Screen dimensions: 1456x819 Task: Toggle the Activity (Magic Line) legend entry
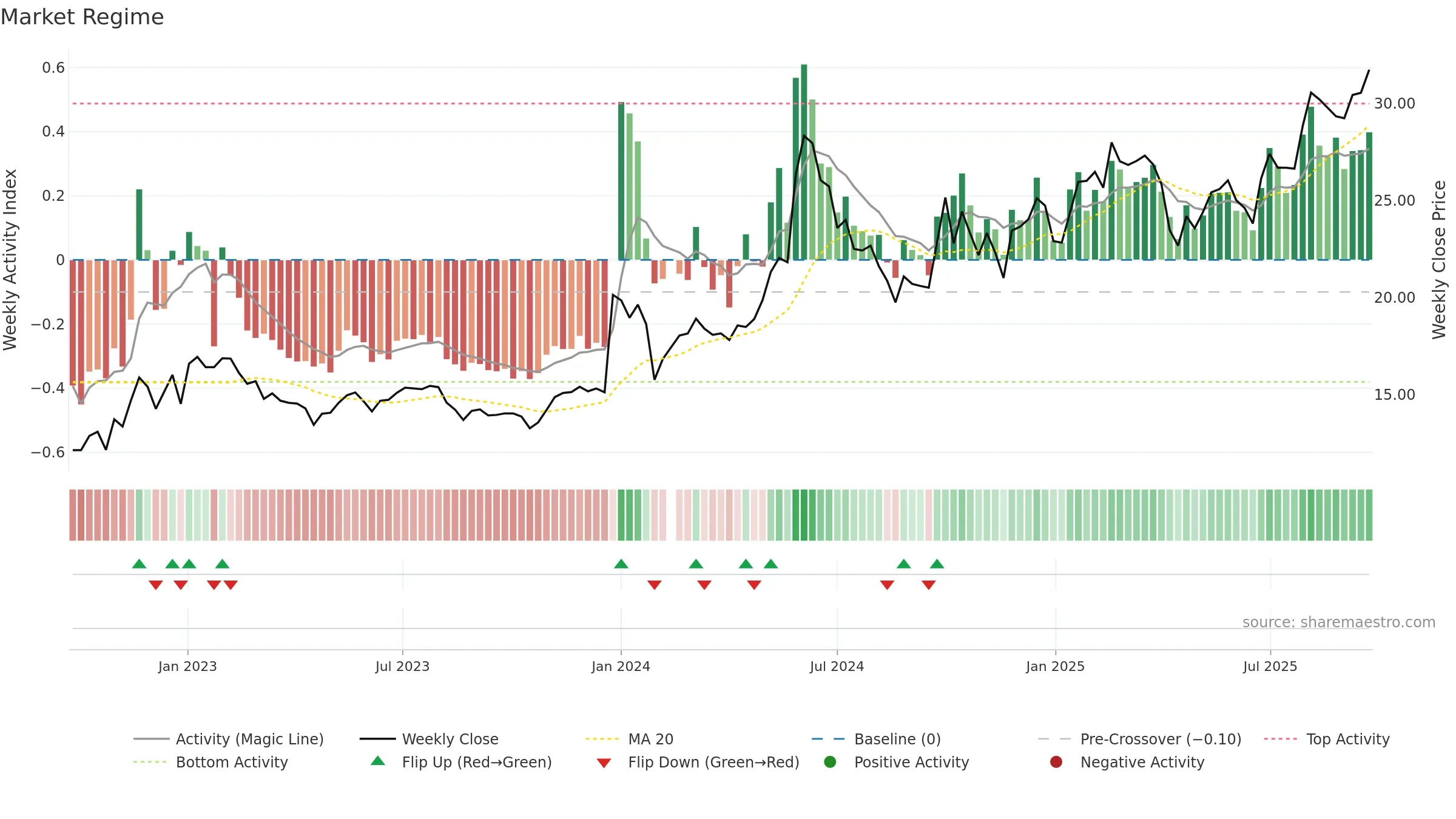[x=229, y=739]
